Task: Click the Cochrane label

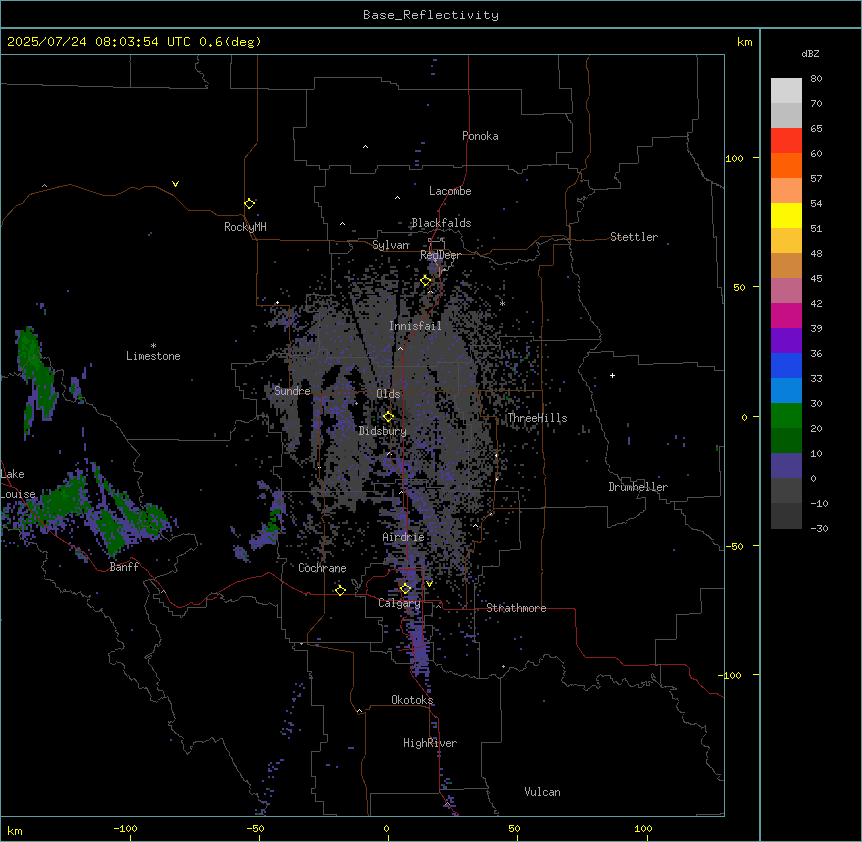Action: (322, 568)
